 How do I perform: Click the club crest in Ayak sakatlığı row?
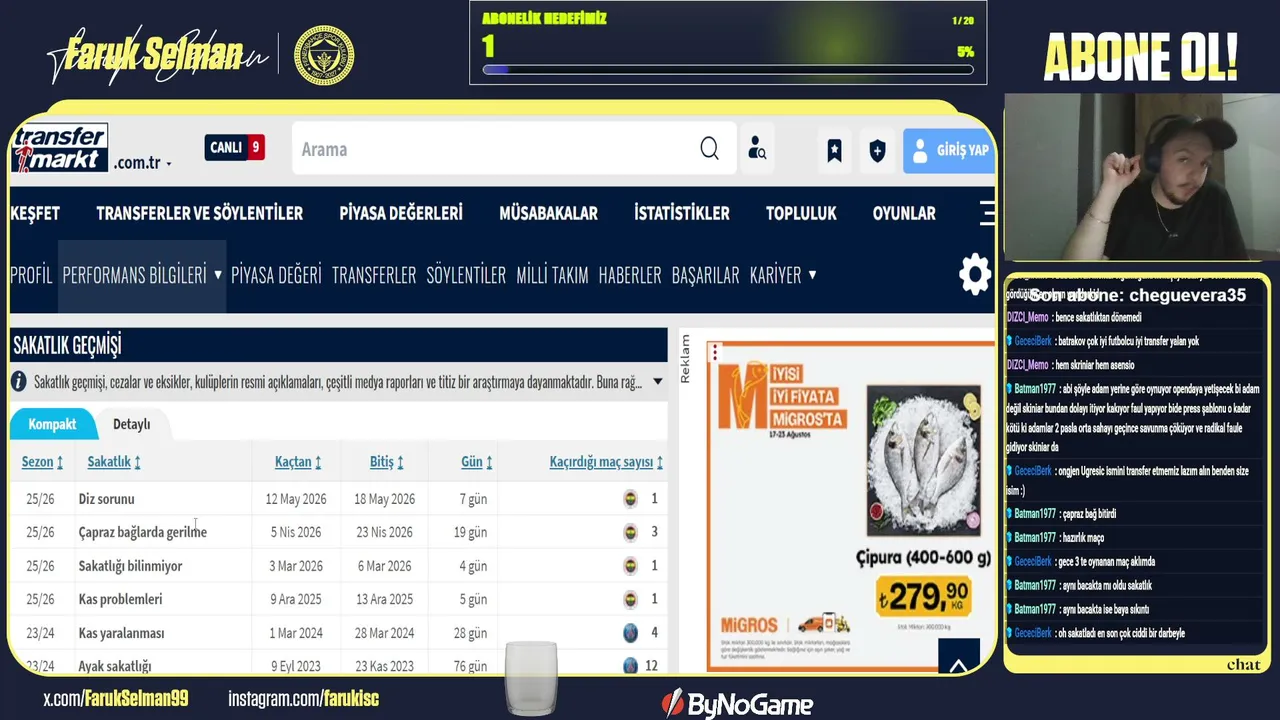(x=630, y=666)
